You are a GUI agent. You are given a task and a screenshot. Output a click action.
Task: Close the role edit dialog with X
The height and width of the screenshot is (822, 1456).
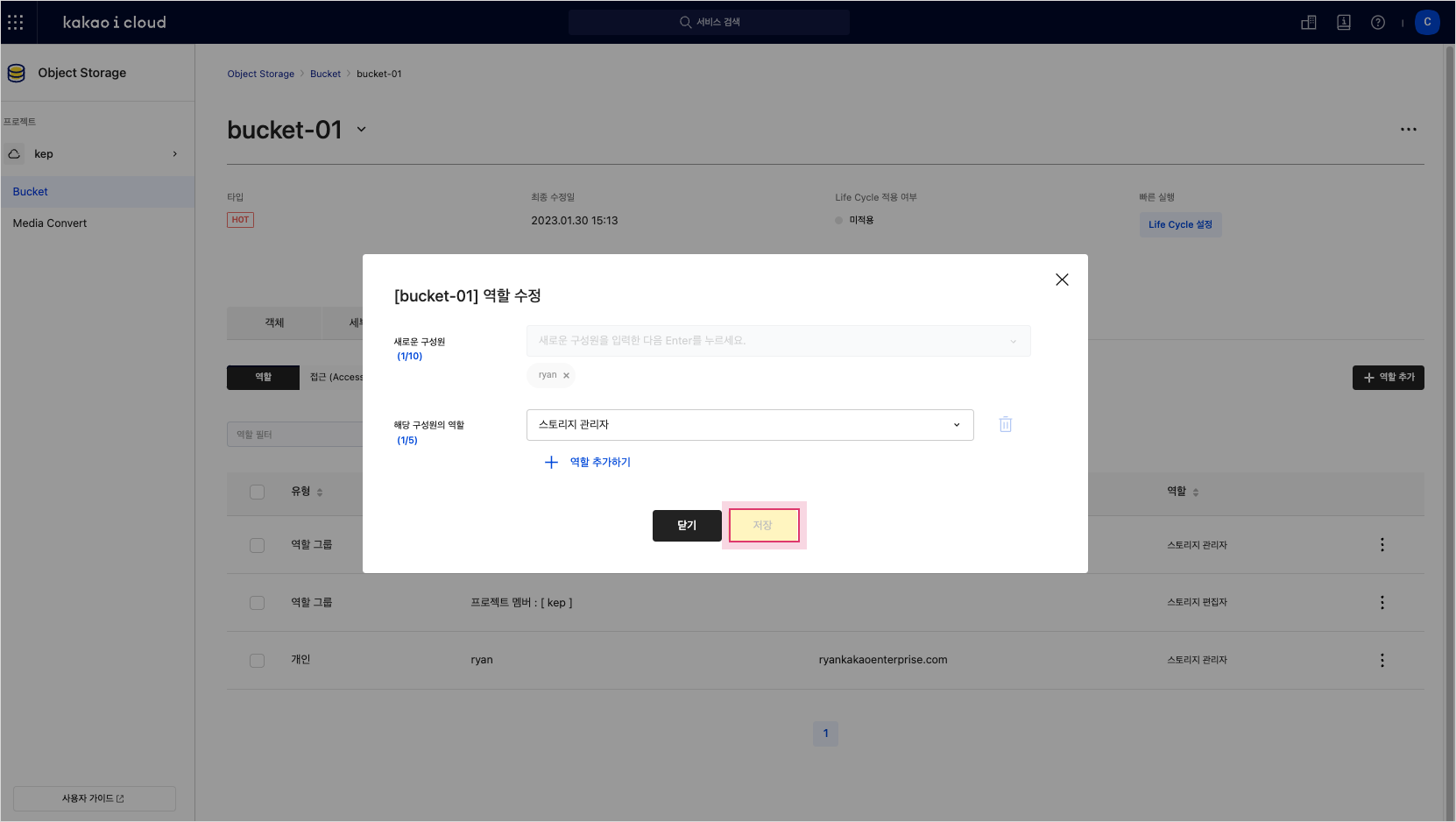(1062, 280)
